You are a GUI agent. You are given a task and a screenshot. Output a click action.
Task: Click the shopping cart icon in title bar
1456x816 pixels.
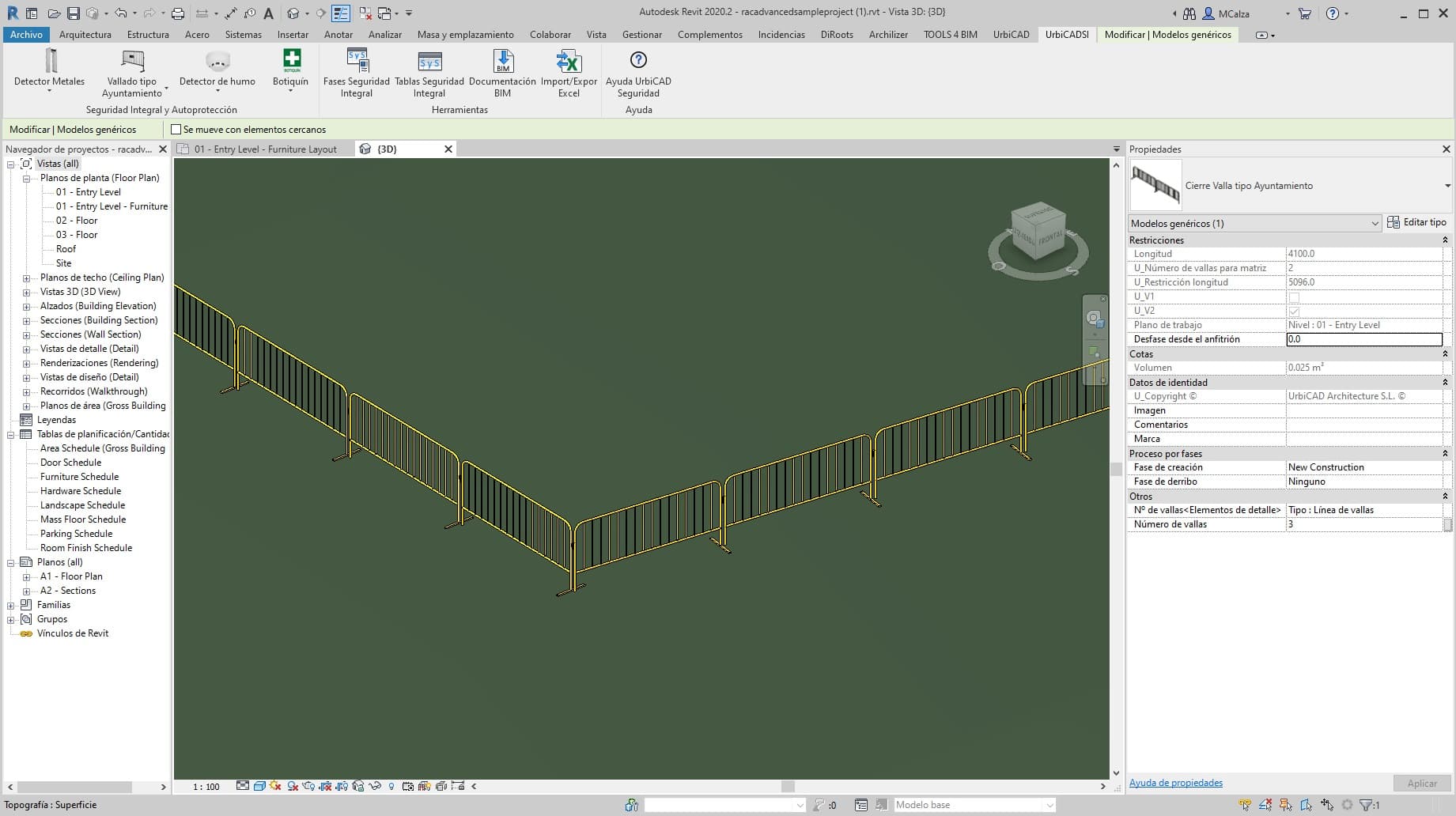(x=1305, y=13)
